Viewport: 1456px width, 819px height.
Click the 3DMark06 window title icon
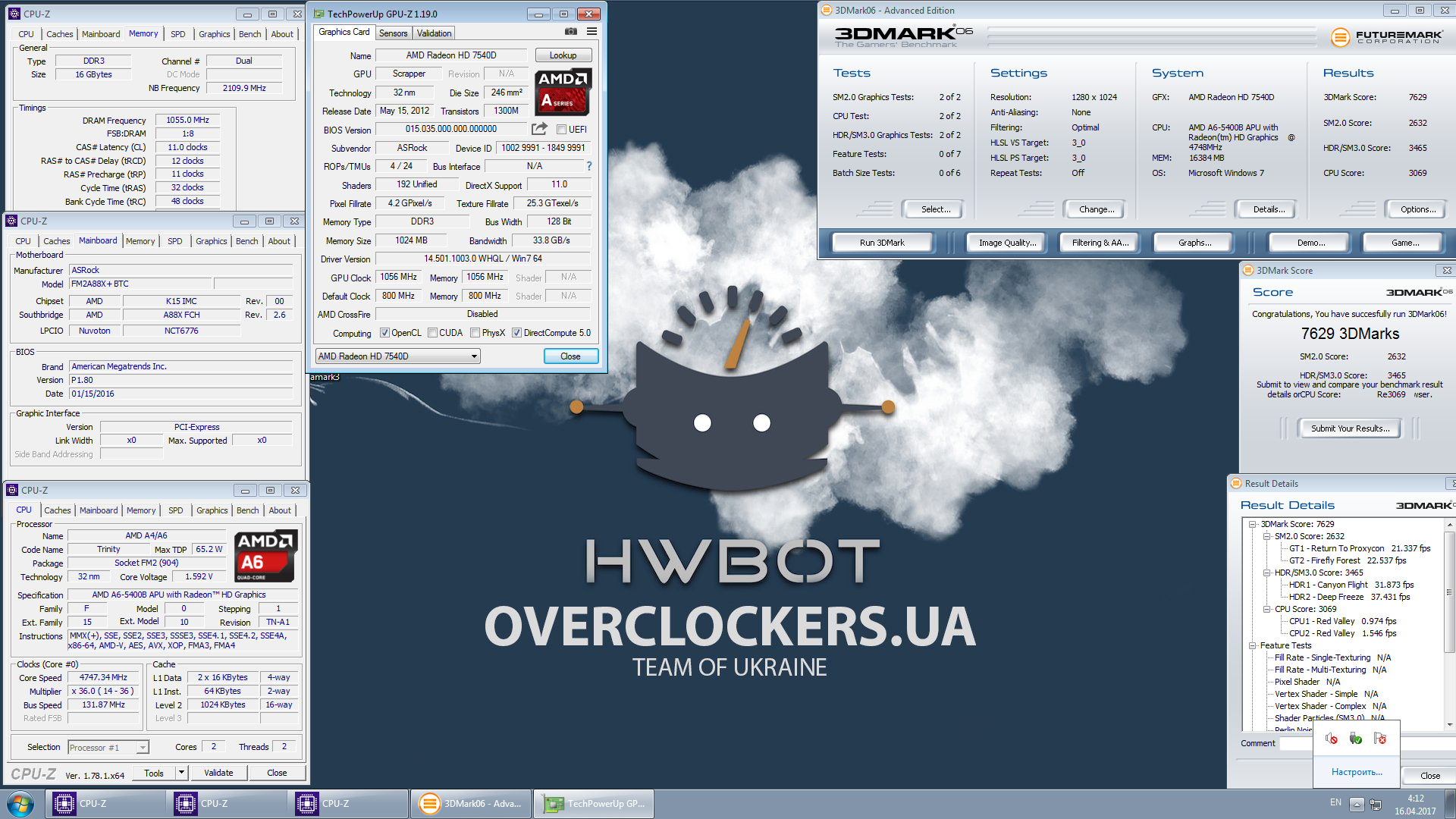click(827, 10)
